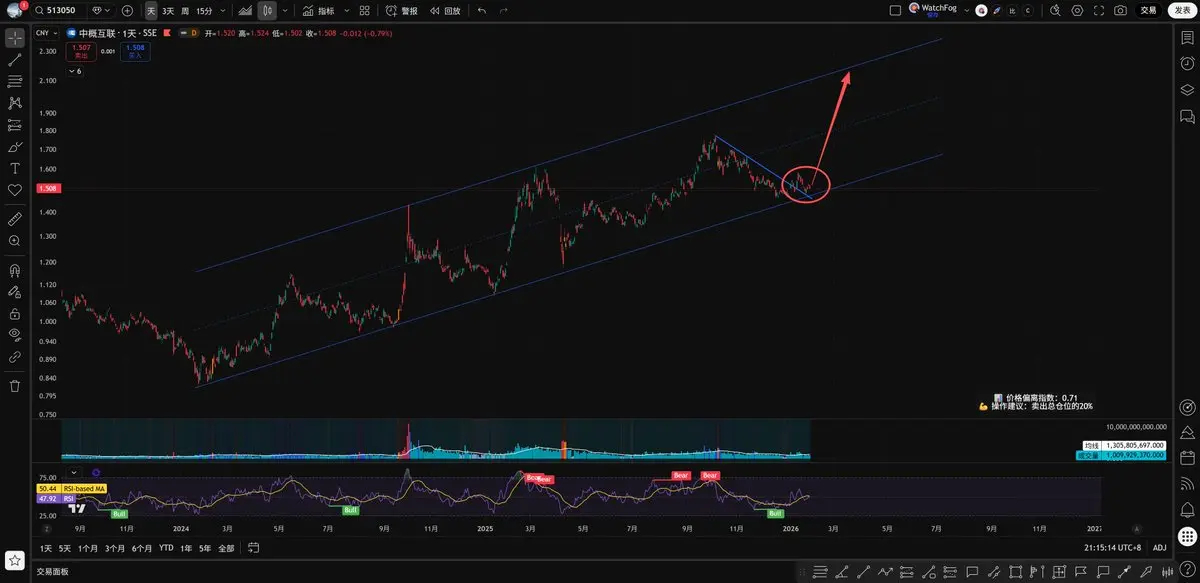Collapse the RSI pane legend chevron

tap(72, 472)
